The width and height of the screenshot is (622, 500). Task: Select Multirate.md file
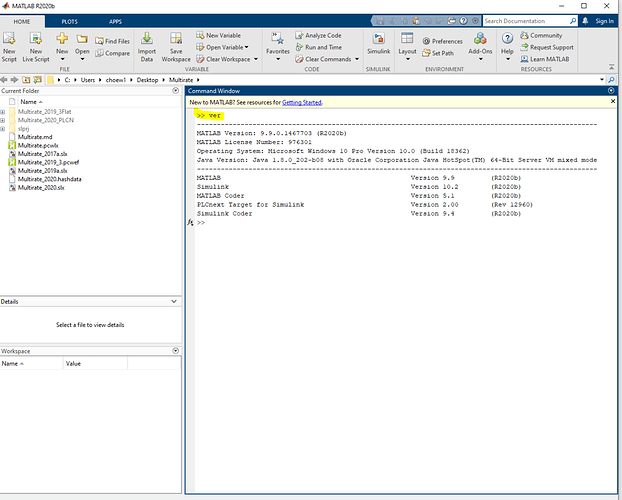(x=35, y=137)
